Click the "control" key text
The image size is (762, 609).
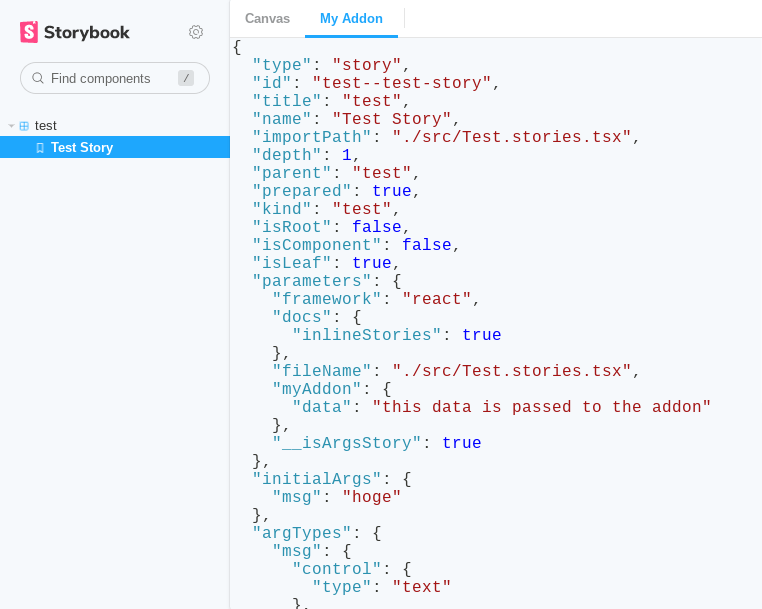(x=337, y=568)
